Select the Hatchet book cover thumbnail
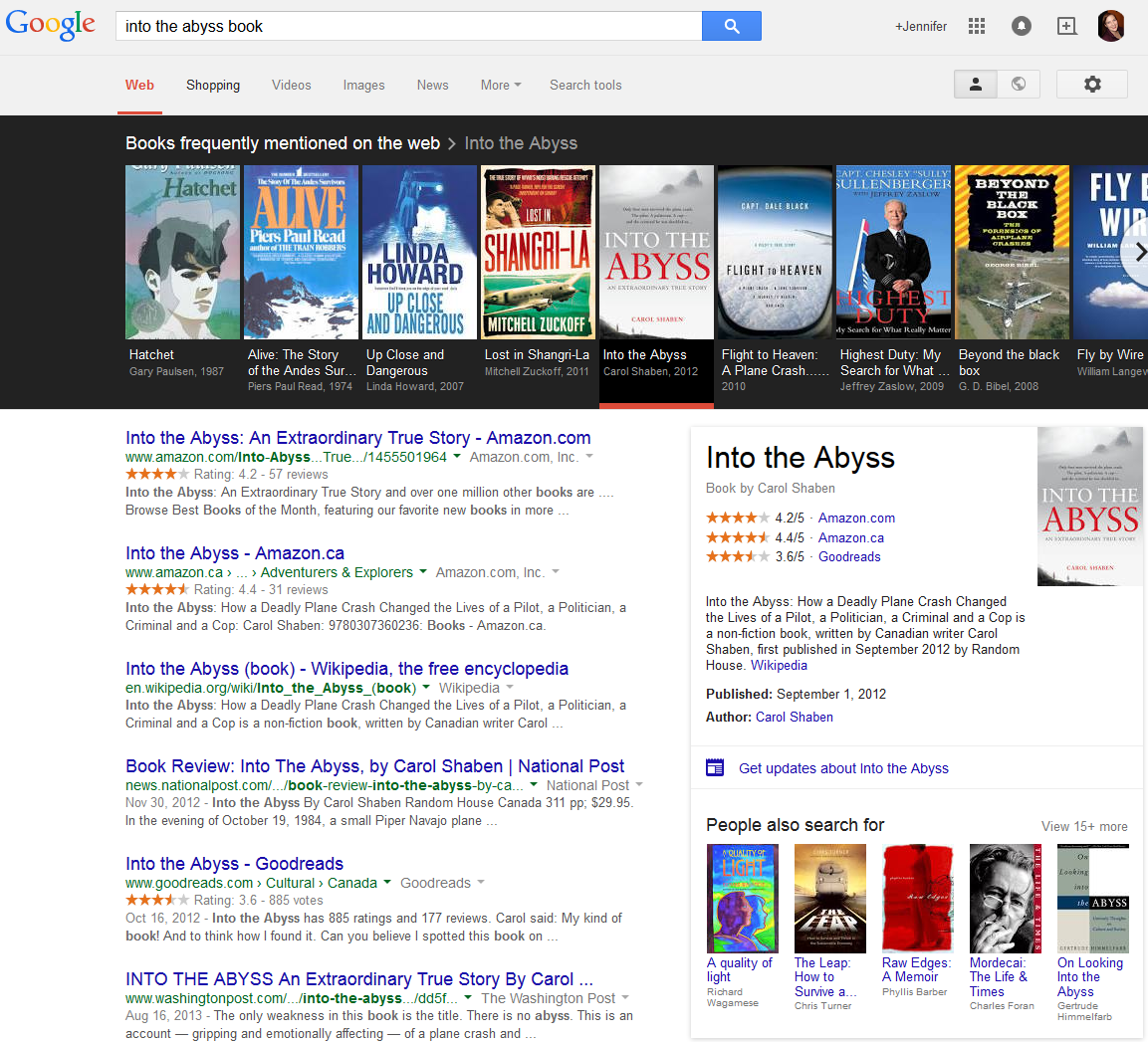Viewport: 1148px width, 1042px height. click(x=182, y=252)
